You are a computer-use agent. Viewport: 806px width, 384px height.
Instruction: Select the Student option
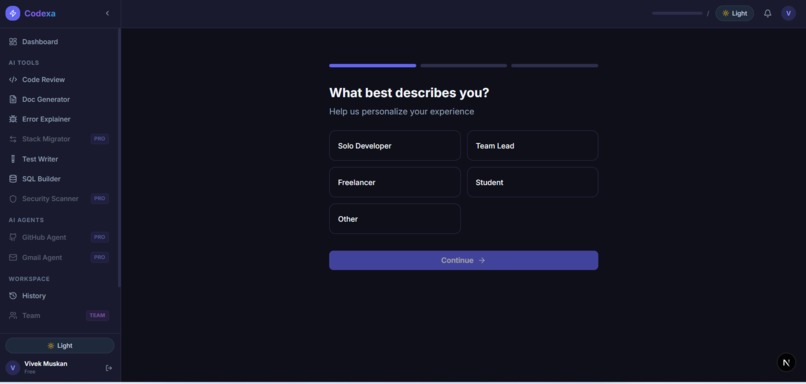pos(533,182)
